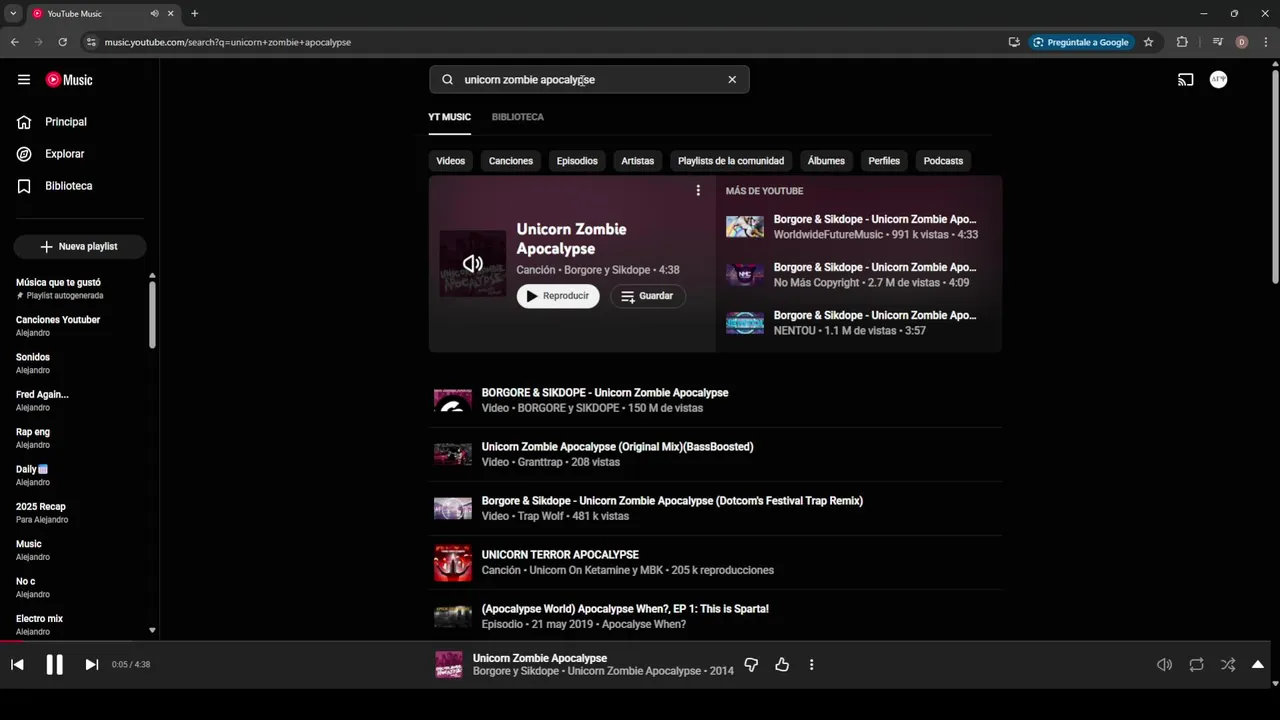Filter results by Episodios

click(x=577, y=161)
